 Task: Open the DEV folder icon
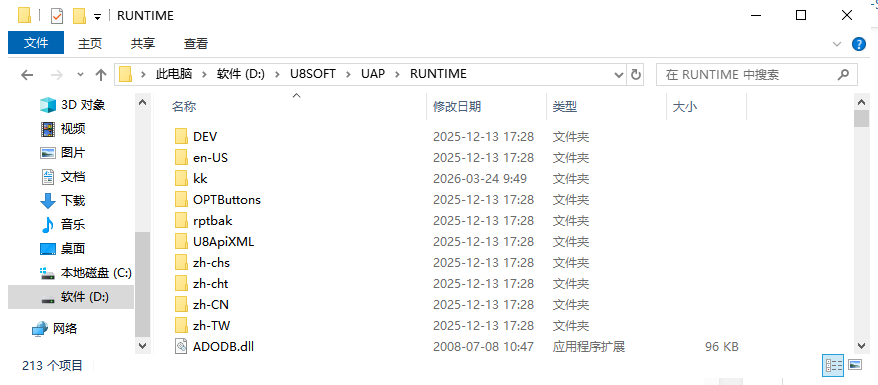click(181, 137)
